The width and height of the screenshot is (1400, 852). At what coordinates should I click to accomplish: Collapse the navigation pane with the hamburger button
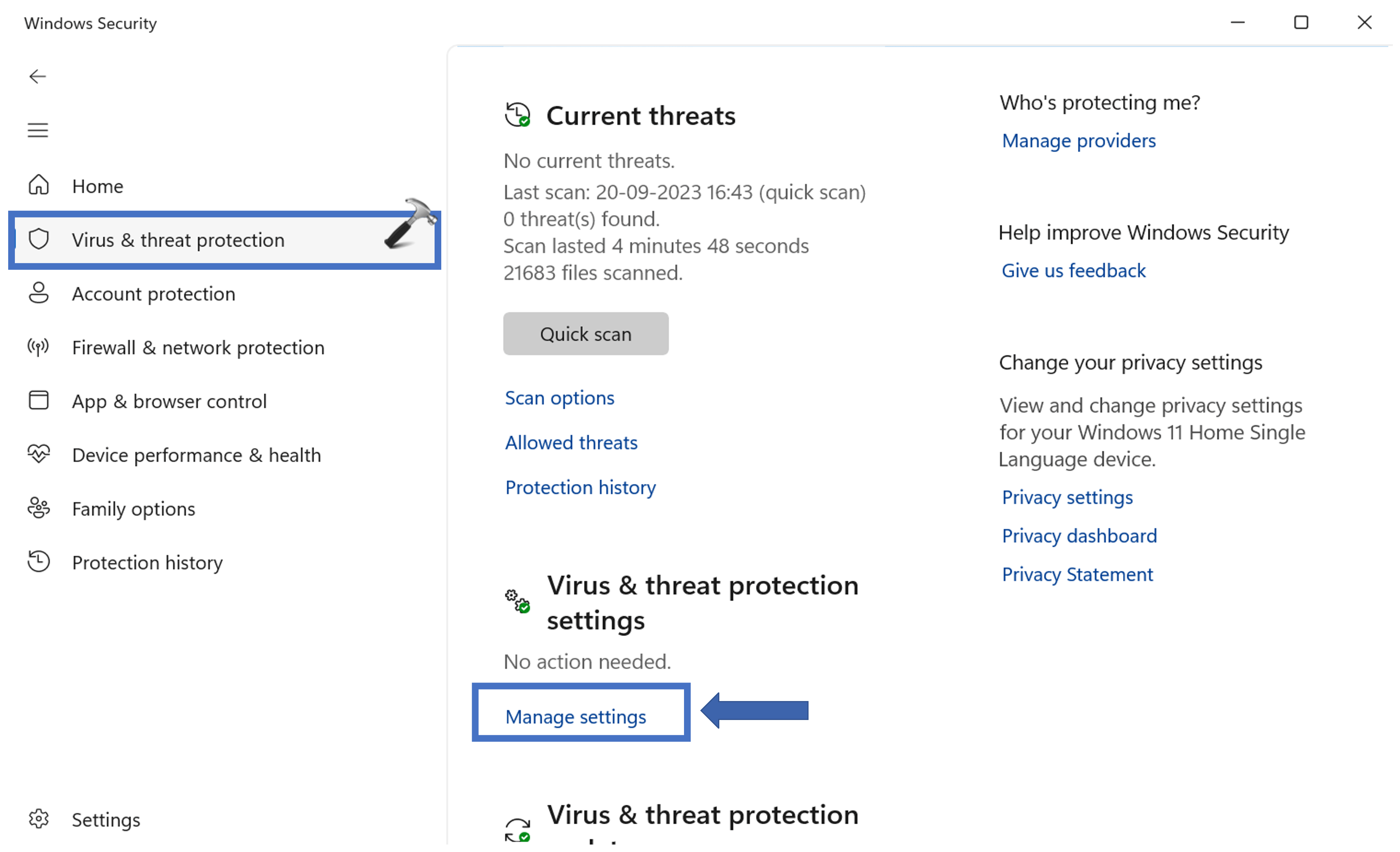(38, 129)
